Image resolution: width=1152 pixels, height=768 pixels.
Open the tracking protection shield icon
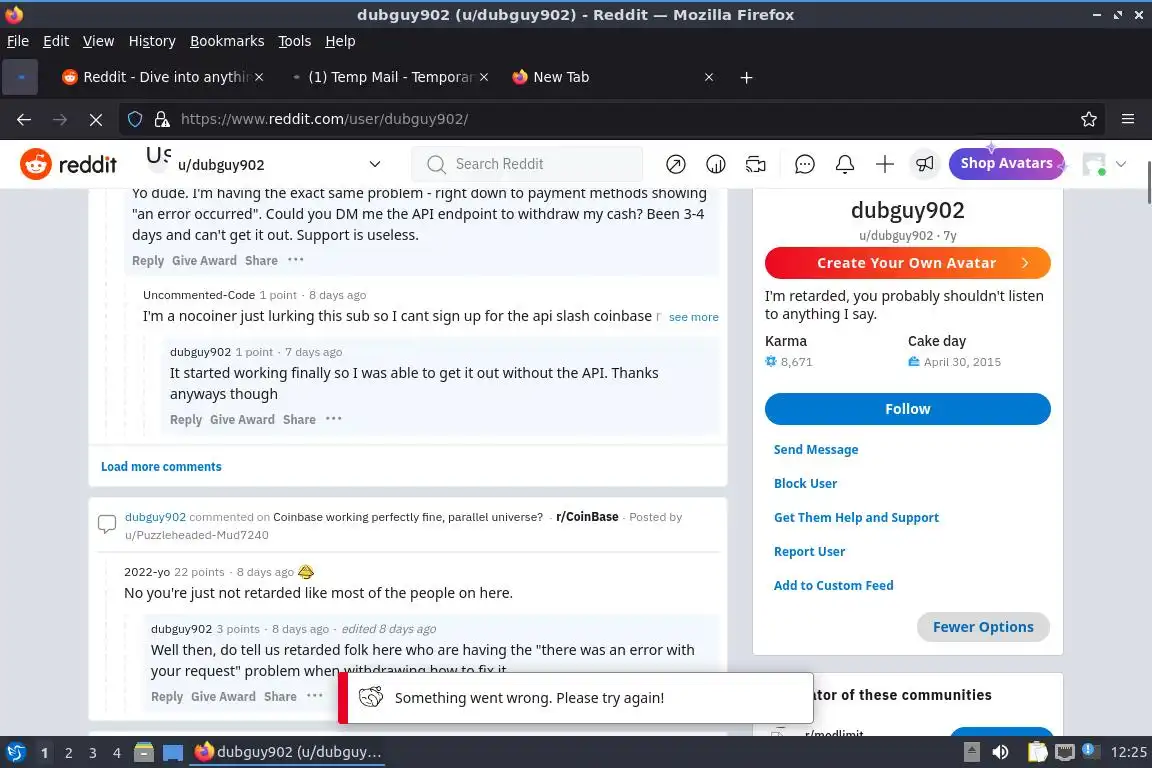(x=135, y=119)
